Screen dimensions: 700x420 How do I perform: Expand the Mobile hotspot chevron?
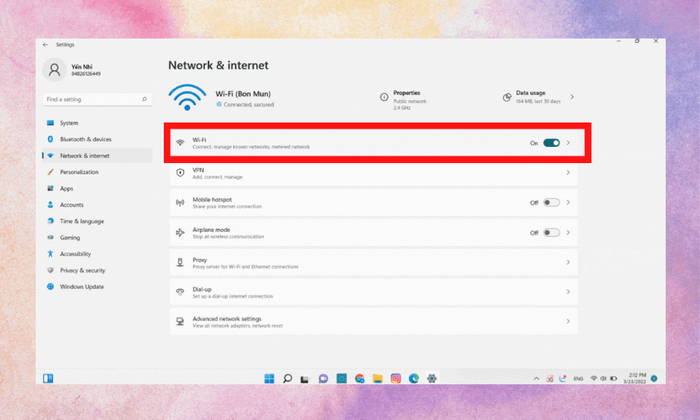568,202
